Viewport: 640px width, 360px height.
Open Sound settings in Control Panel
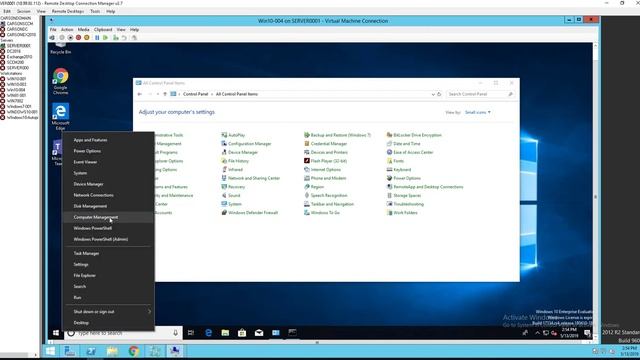point(231,196)
